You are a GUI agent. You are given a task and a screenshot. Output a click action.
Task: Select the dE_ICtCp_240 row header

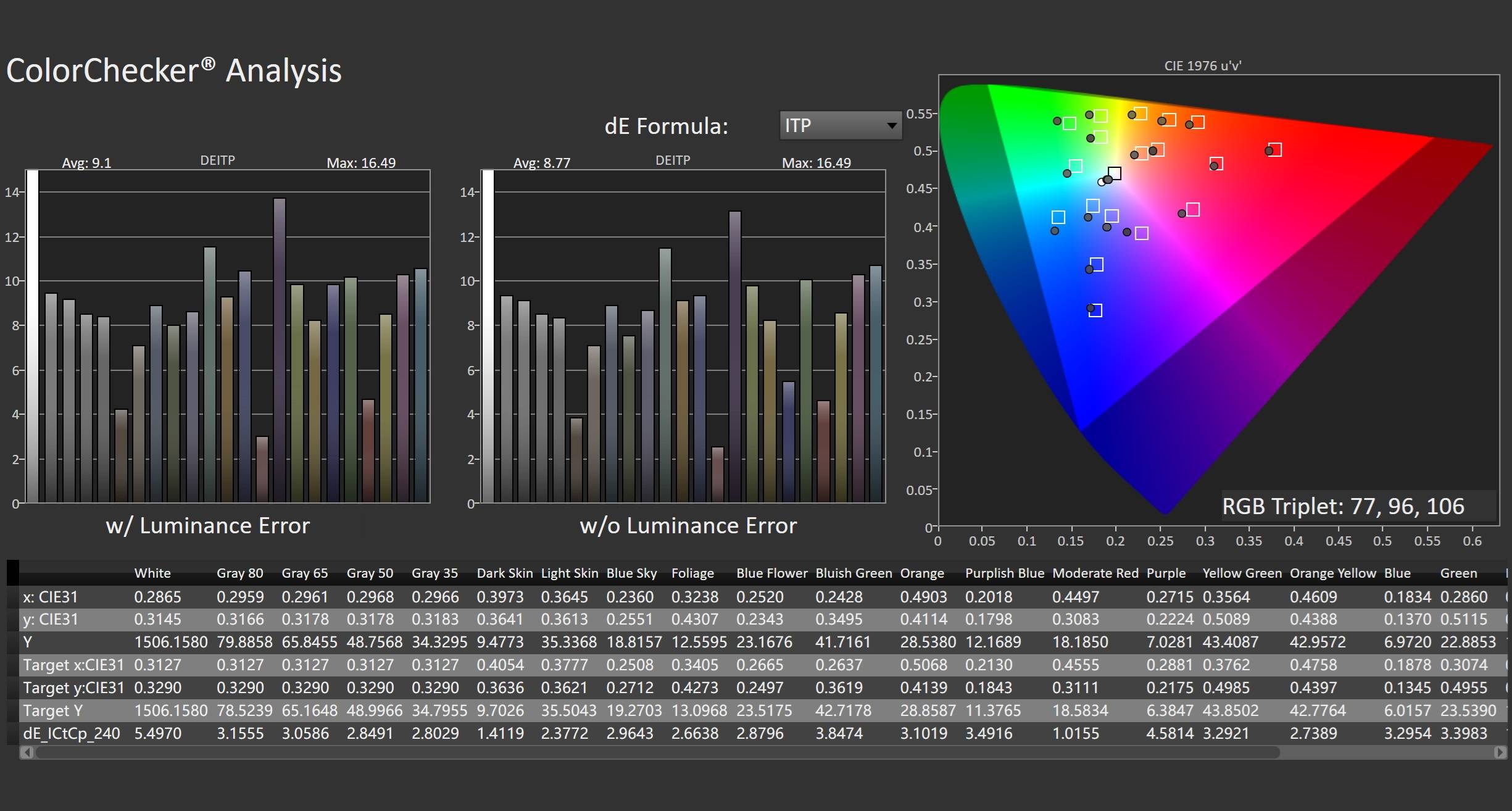pyautogui.click(x=72, y=733)
